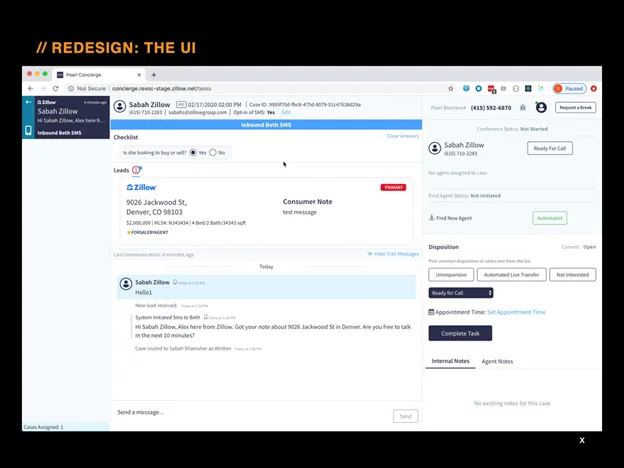
Task: Select the Internal Notes tab
Action: 450,361
